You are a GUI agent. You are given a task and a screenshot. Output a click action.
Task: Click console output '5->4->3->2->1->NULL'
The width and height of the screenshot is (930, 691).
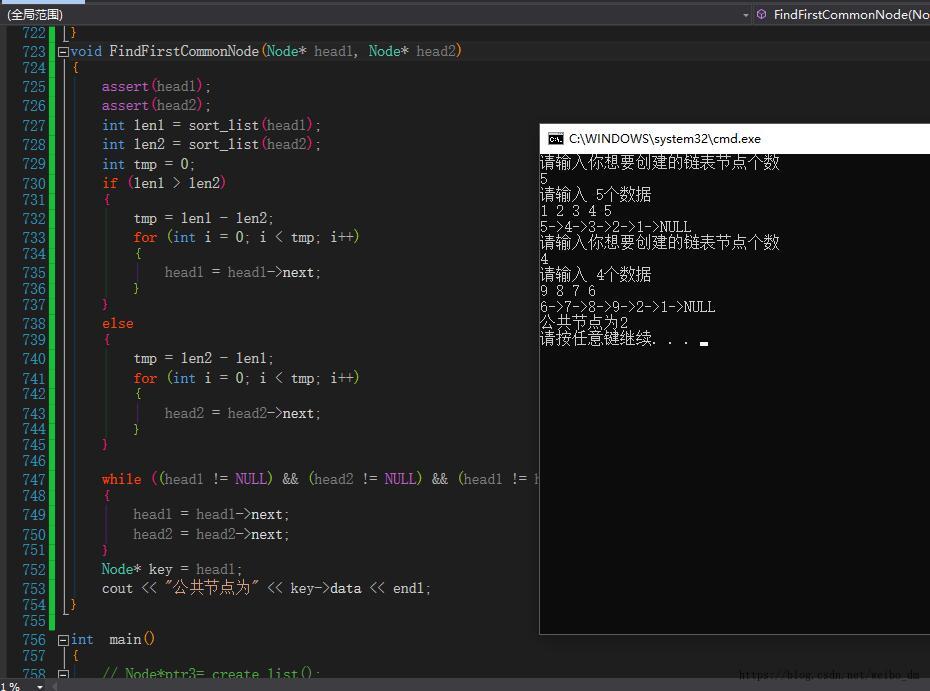coord(616,227)
